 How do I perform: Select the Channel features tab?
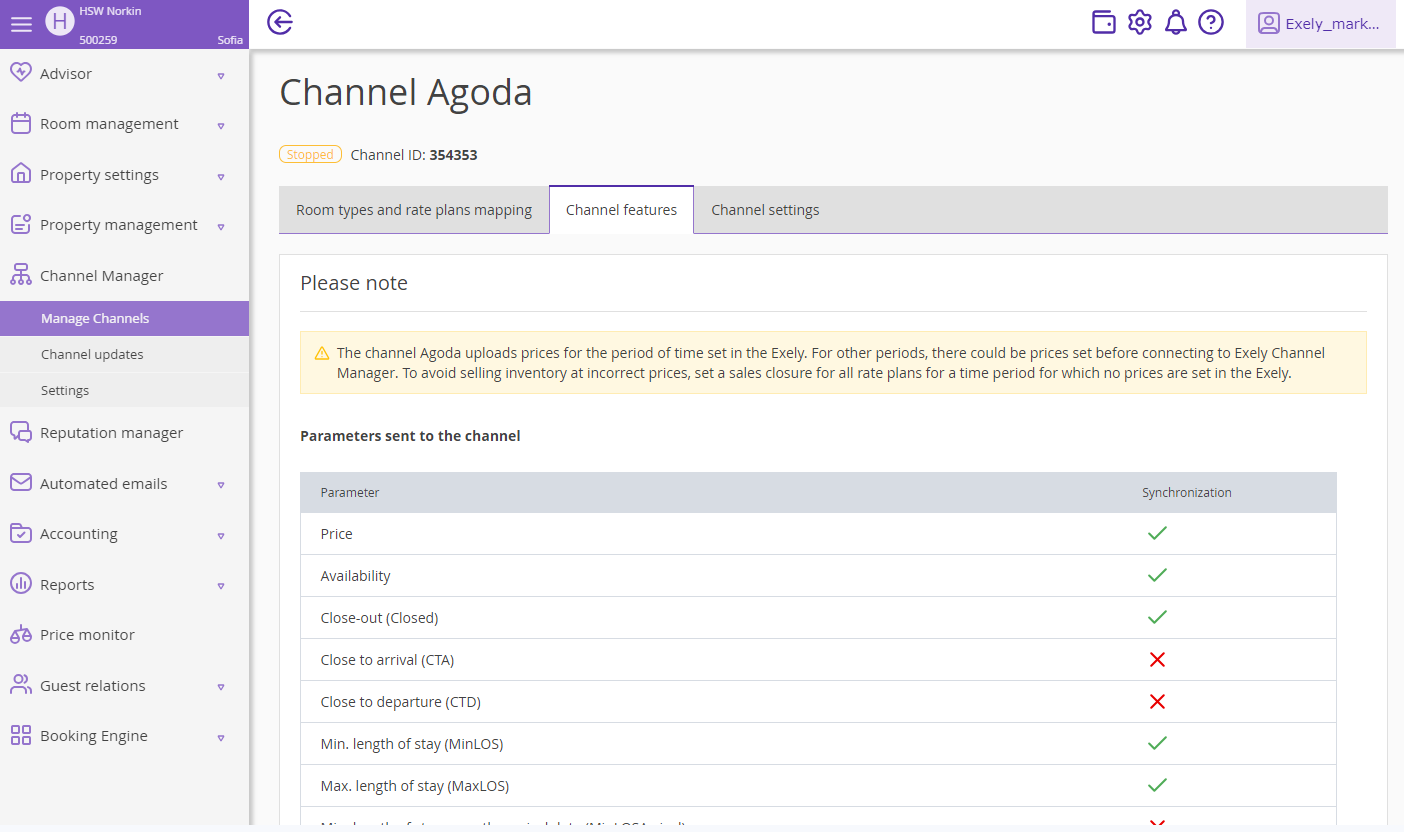click(621, 210)
